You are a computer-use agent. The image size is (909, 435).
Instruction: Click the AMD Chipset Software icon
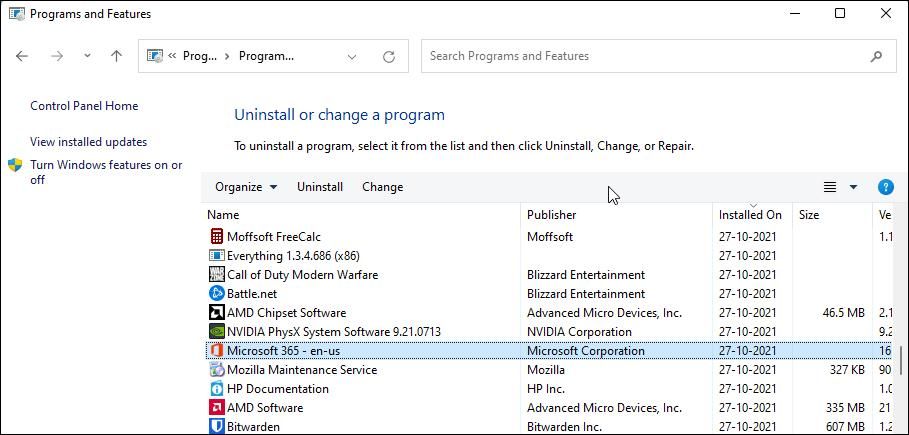tap(216, 313)
